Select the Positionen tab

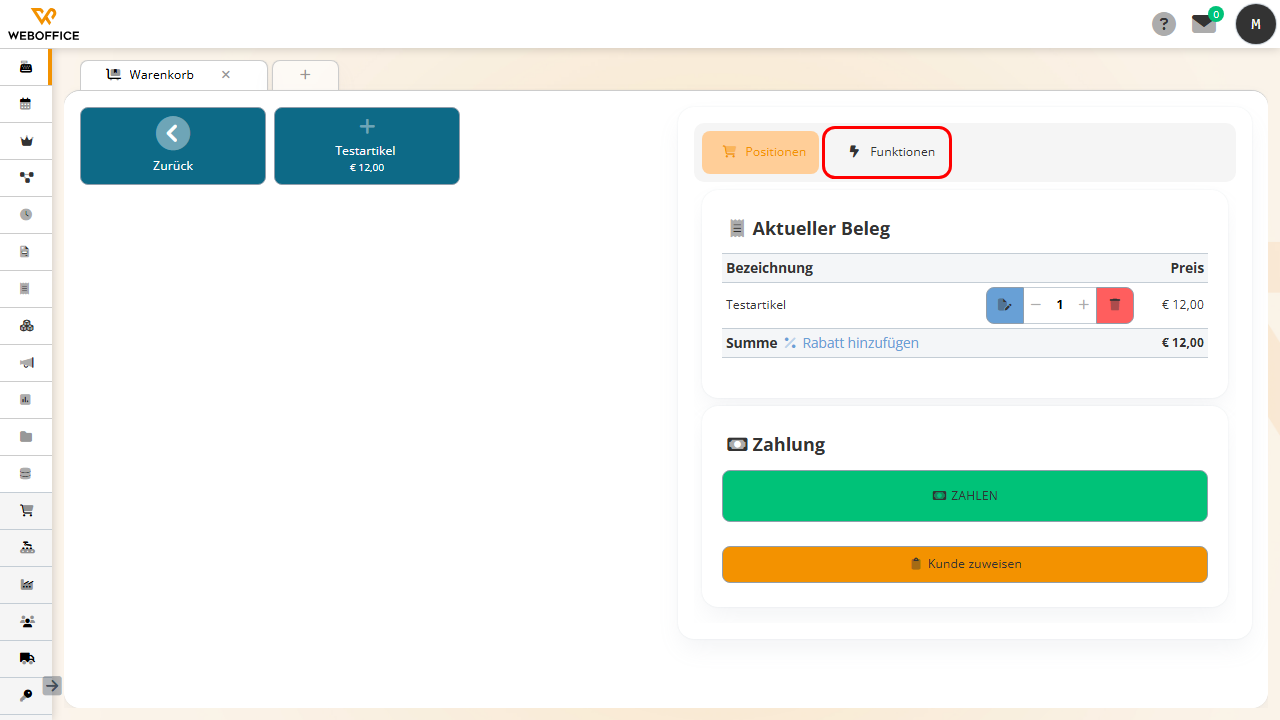tap(760, 152)
